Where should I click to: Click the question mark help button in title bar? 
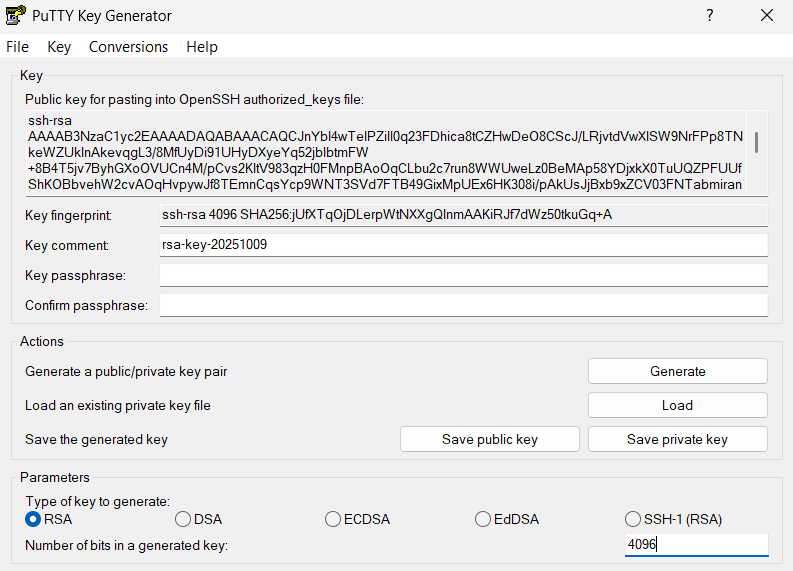coord(710,16)
